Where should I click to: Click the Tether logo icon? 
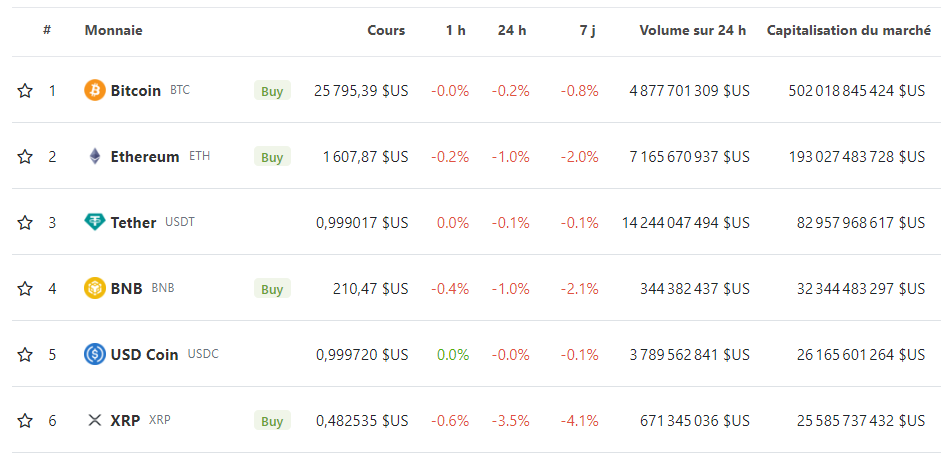click(95, 223)
